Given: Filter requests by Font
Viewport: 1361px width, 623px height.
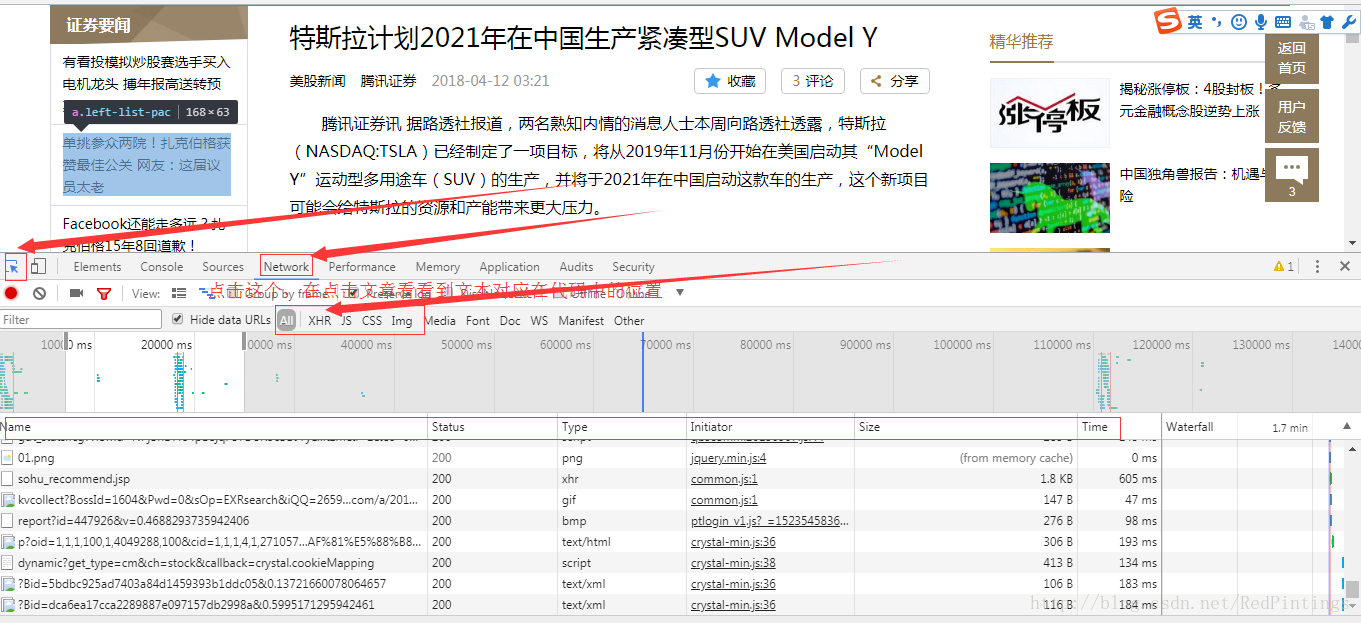Looking at the screenshot, I should 478,320.
